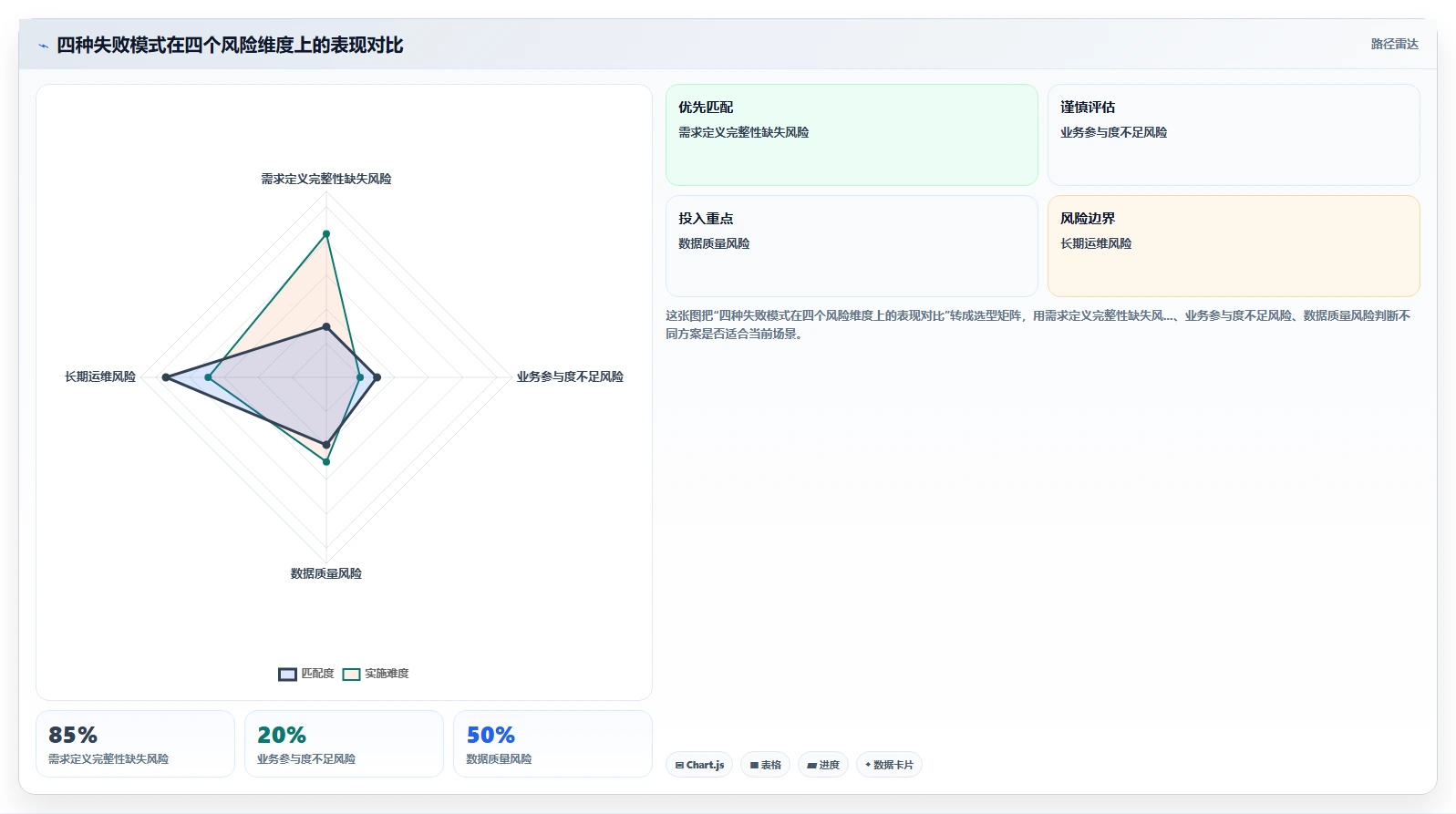Click the 长期运维风险 radar axis label
The width and height of the screenshot is (1456, 814).
pyautogui.click(x=100, y=376)
